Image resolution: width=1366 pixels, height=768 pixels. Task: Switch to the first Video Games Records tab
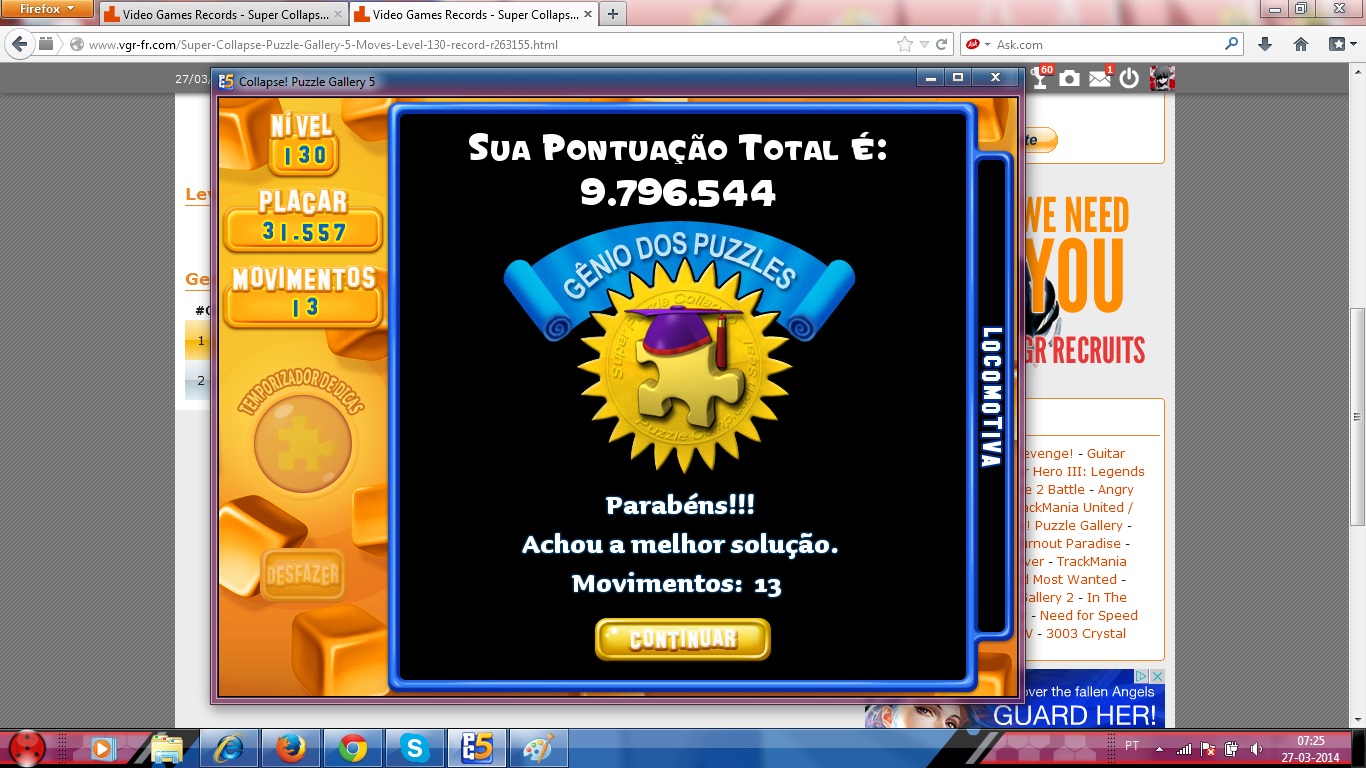[222, 15]
